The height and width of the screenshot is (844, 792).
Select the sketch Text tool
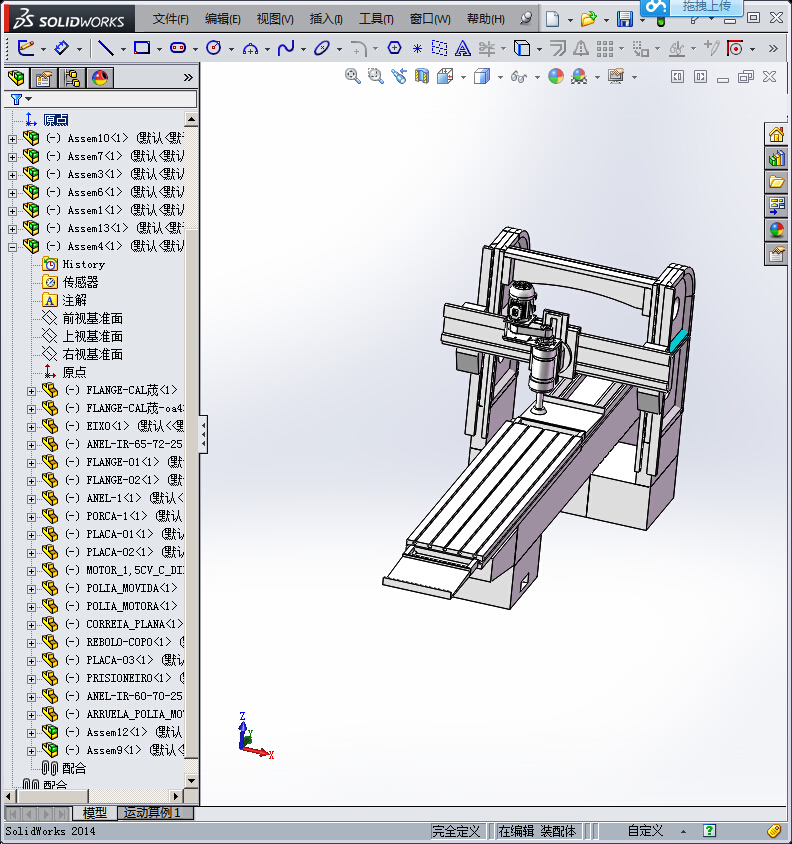[x=462, y=49]
